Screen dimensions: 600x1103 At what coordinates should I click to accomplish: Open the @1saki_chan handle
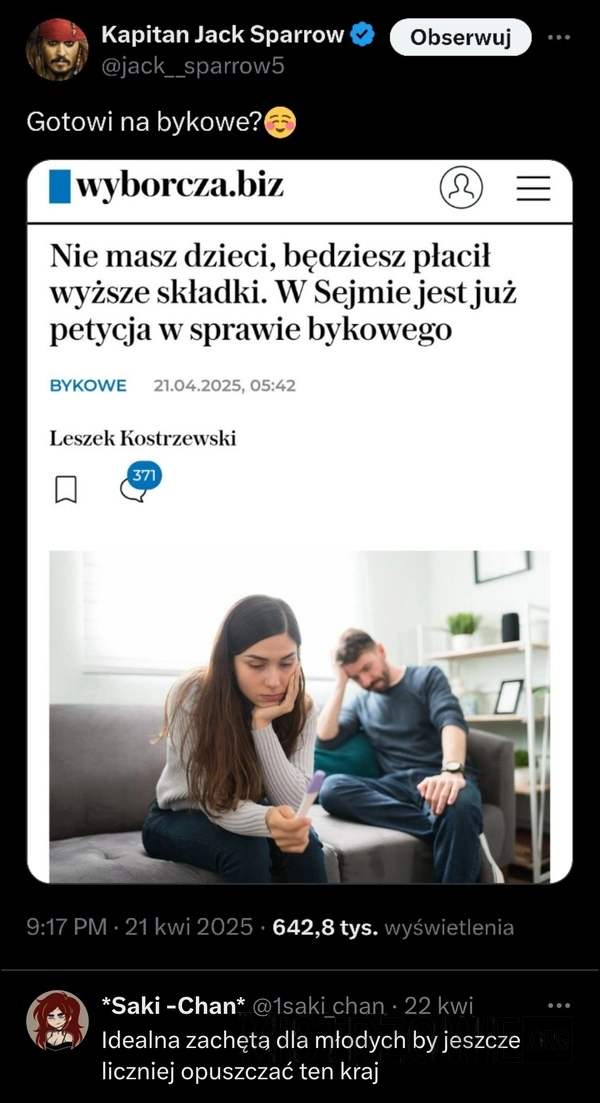319,1006
